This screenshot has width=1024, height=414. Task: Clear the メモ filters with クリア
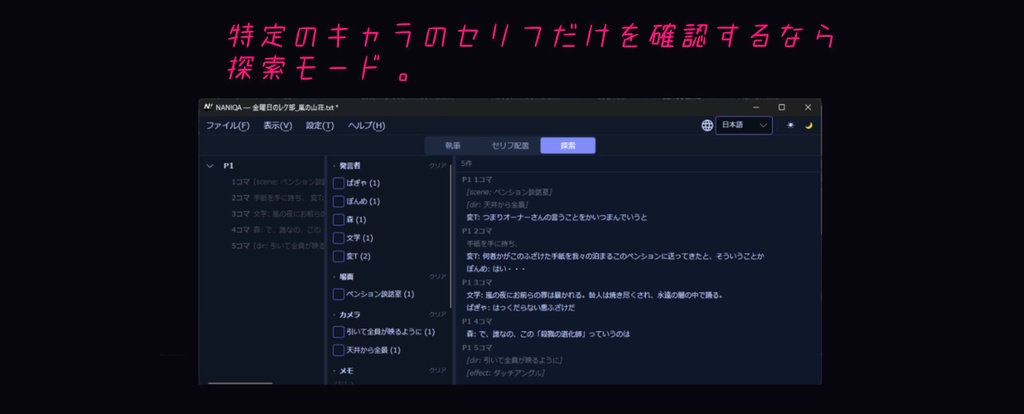coord(438,370)
